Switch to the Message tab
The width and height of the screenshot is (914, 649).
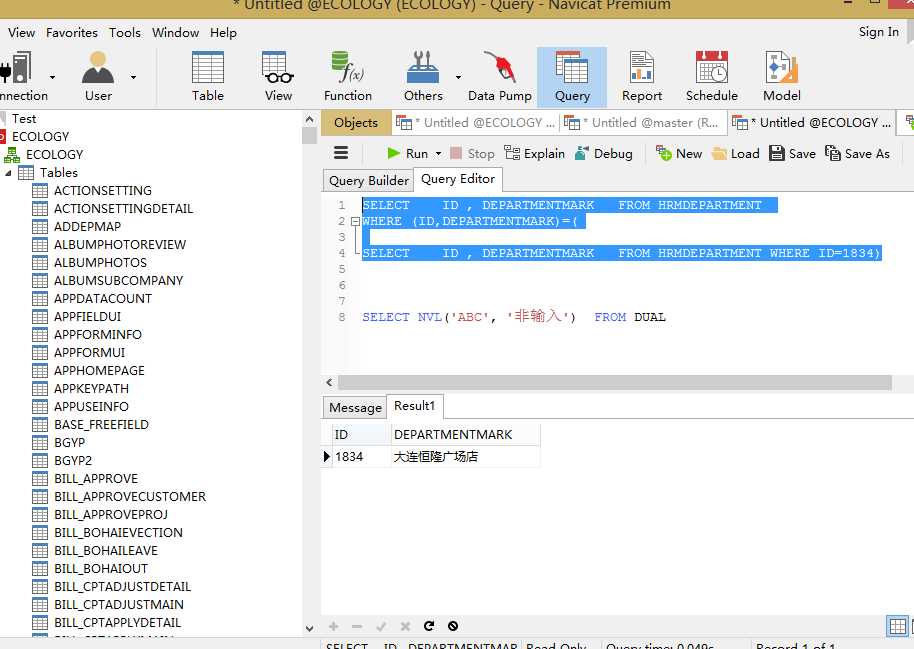(x=355, y=408)
